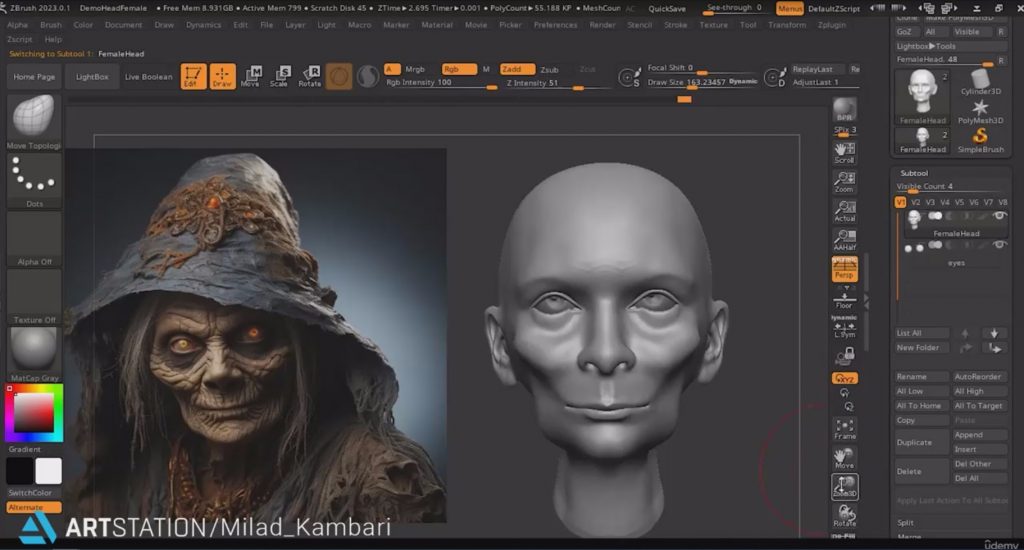Expand the Split section

click(905, 523)
